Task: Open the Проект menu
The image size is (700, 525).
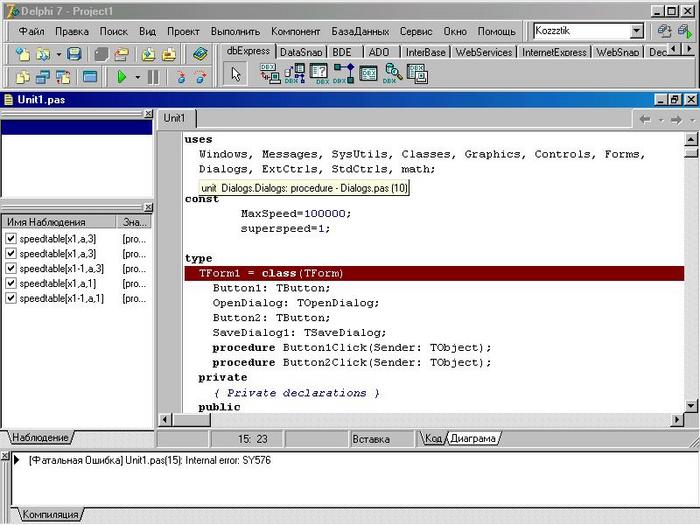Action: (183, 32)
